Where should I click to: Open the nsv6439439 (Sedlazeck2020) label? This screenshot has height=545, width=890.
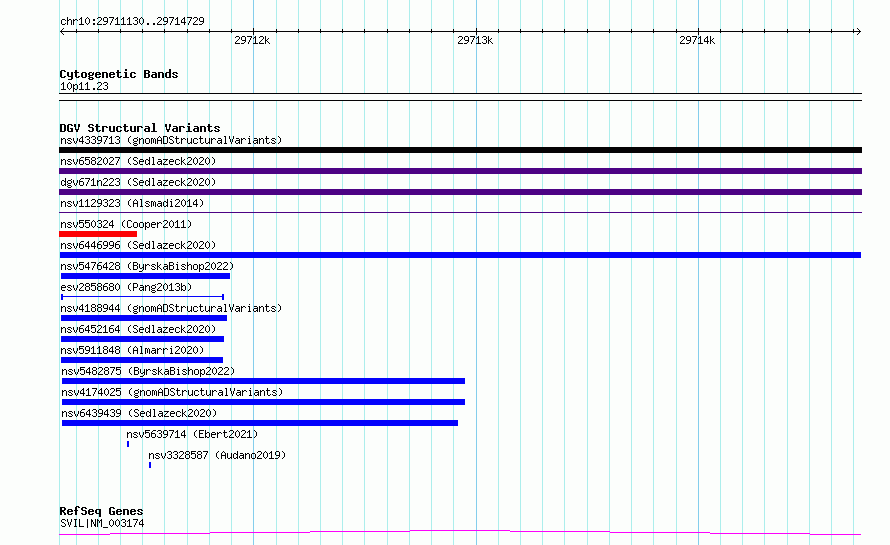point(139,413)
